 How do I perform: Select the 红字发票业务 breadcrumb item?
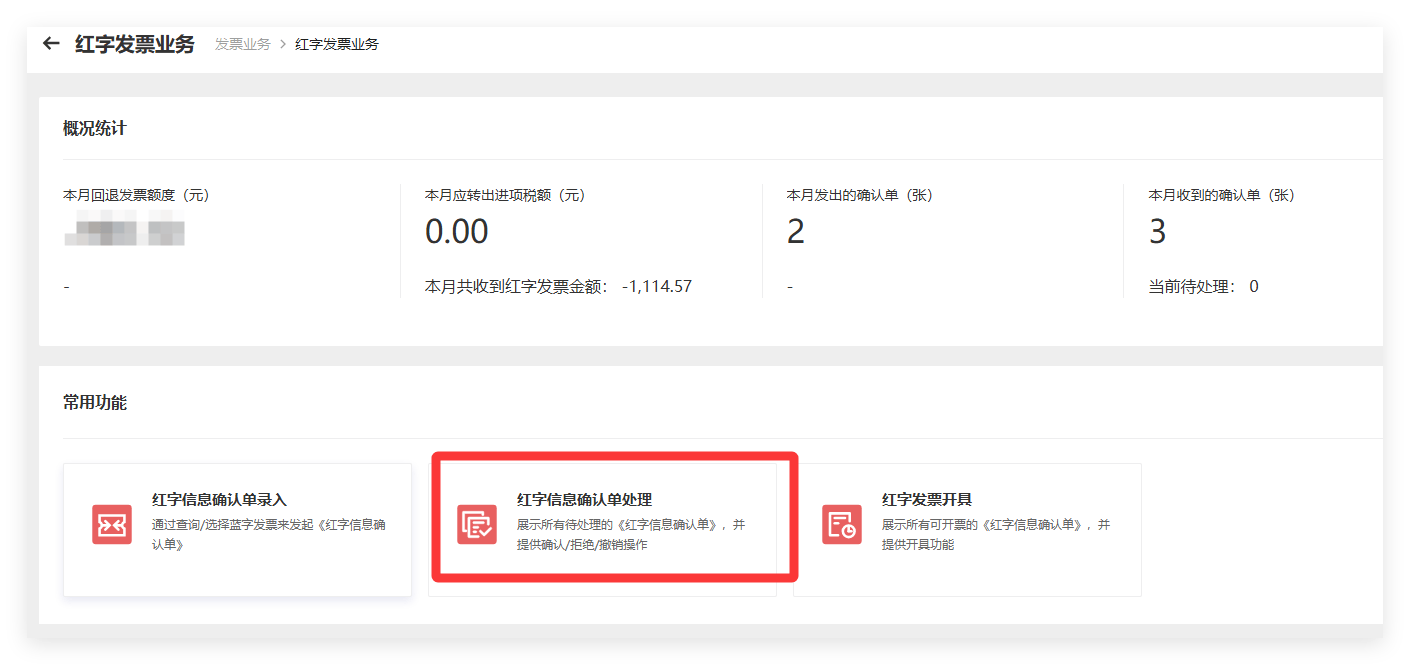pos(337,45)
